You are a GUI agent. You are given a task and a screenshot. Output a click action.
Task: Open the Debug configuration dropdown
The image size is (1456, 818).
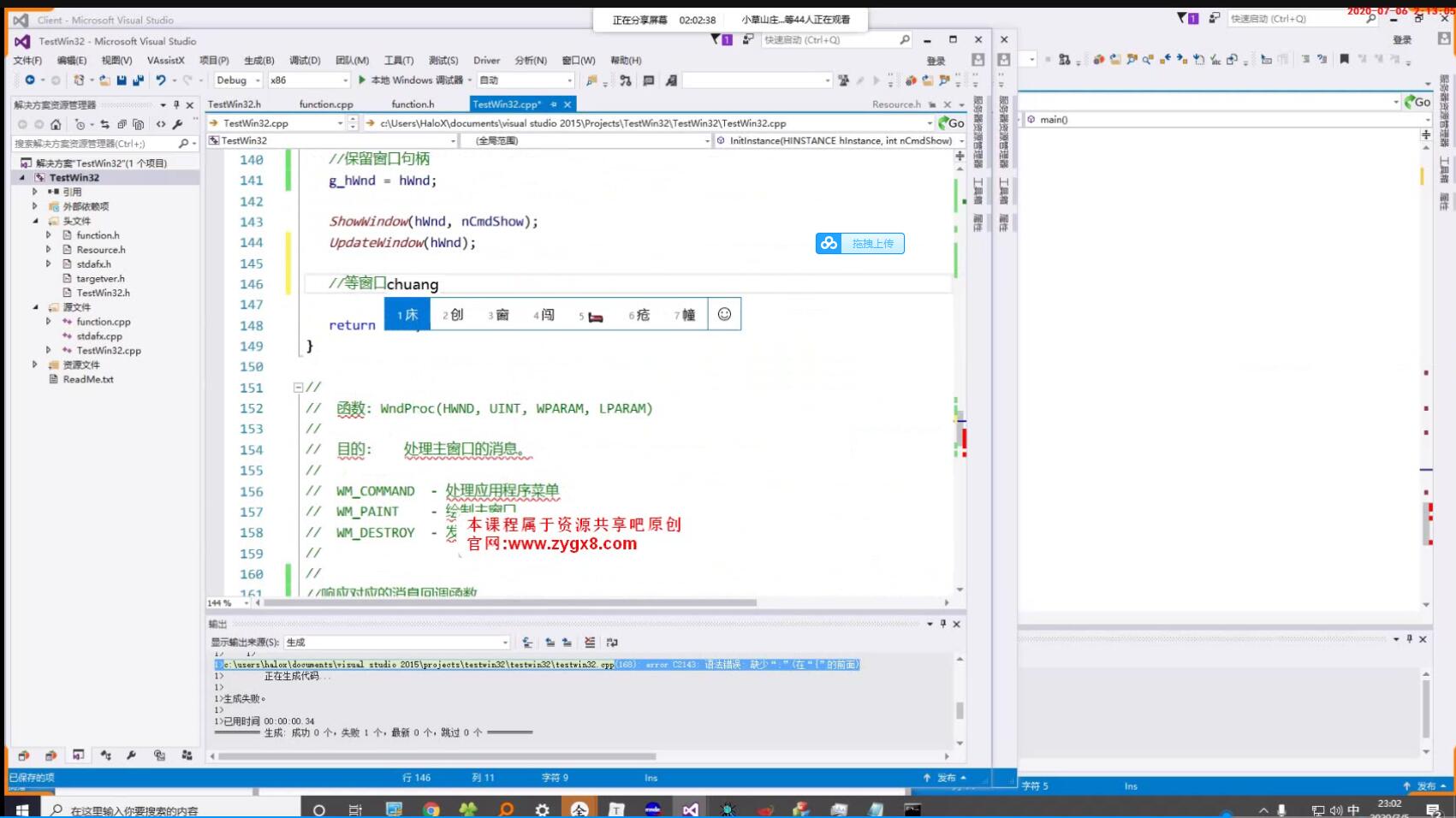[x=238, y=80]
